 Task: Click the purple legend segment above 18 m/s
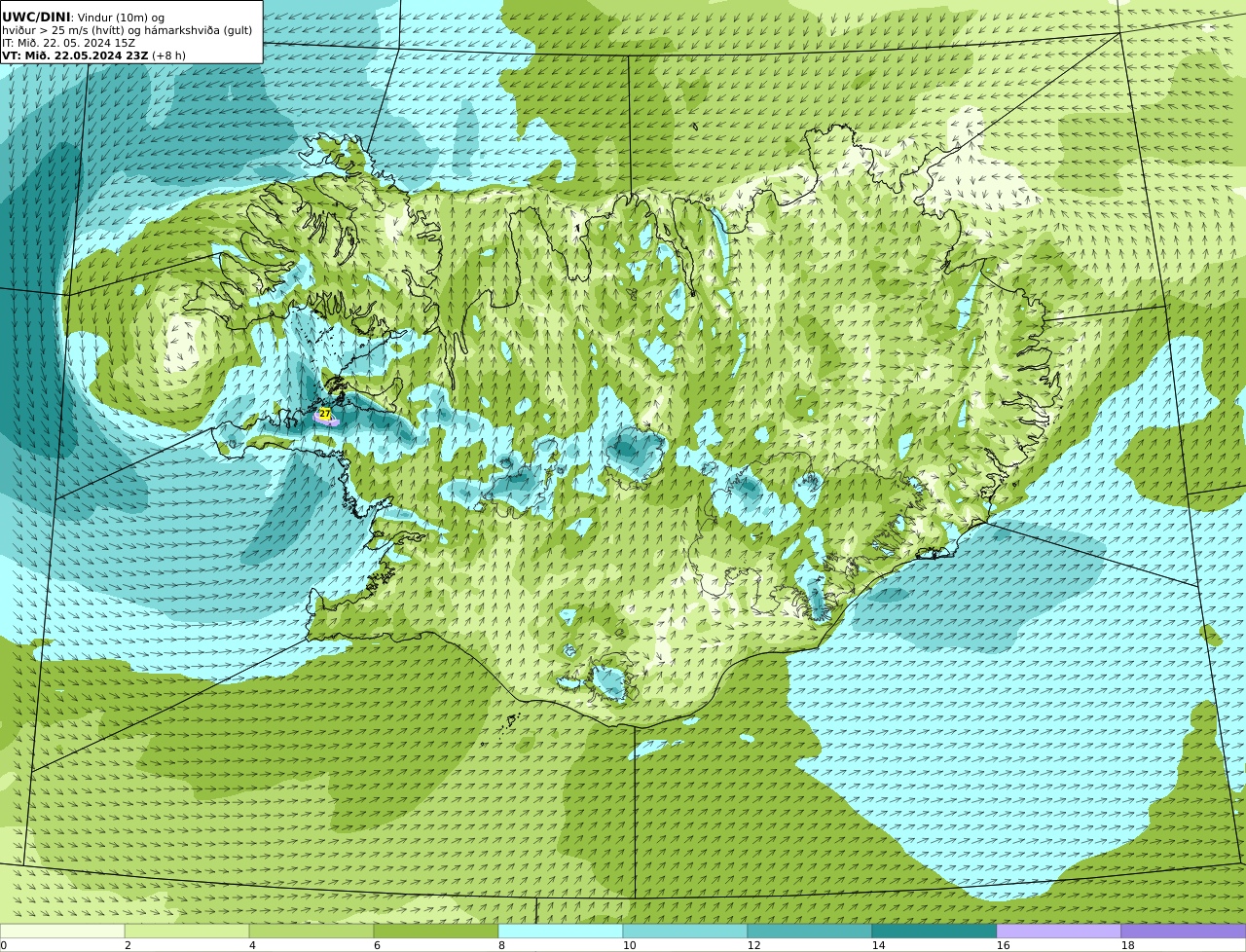click(x=1184, y=932)
